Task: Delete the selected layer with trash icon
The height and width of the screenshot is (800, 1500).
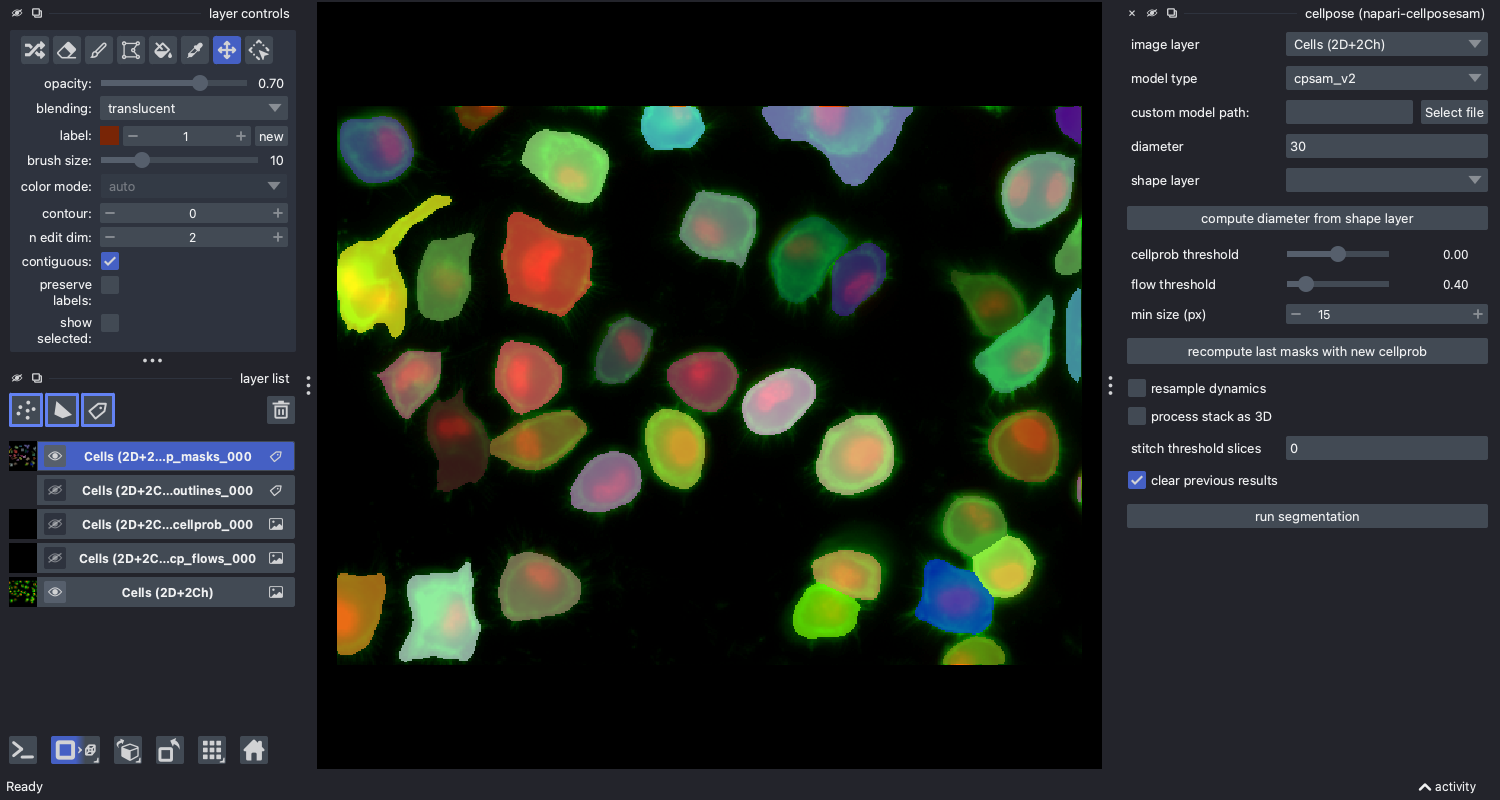Action: 281,410
